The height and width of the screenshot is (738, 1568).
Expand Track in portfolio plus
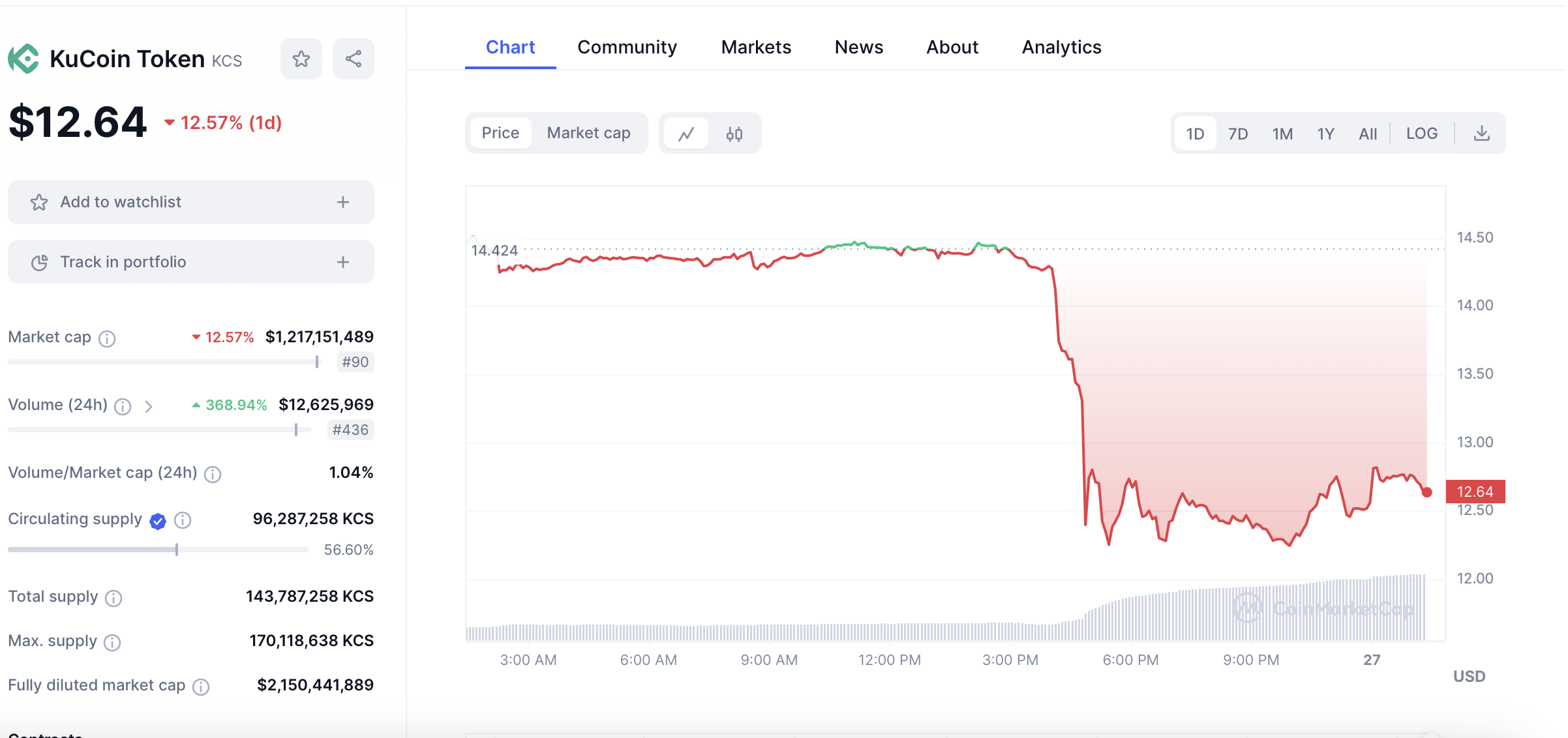(x=343, y=262)
